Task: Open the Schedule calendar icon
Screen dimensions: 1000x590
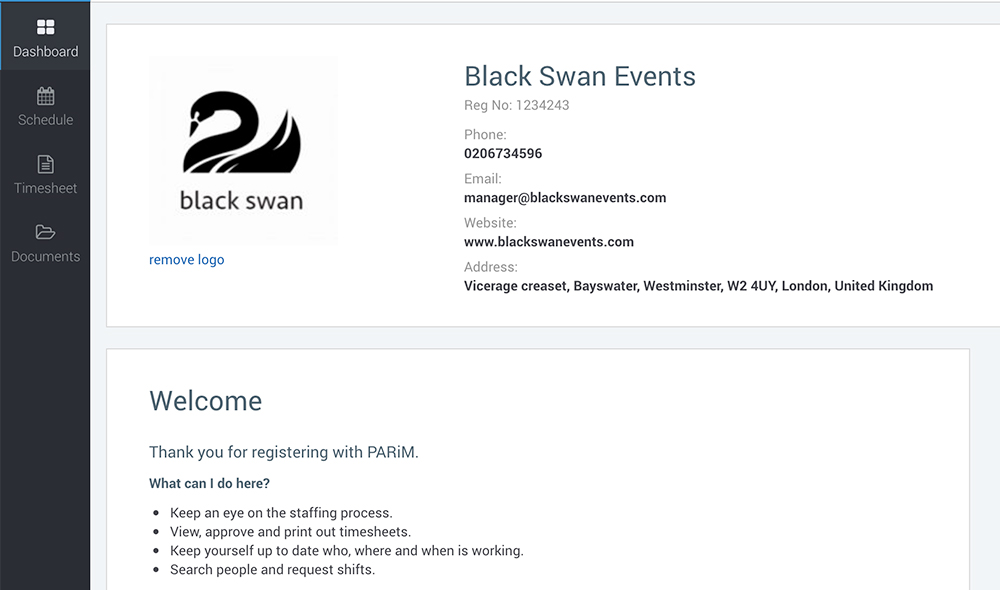Action: [x=45, y=96]
